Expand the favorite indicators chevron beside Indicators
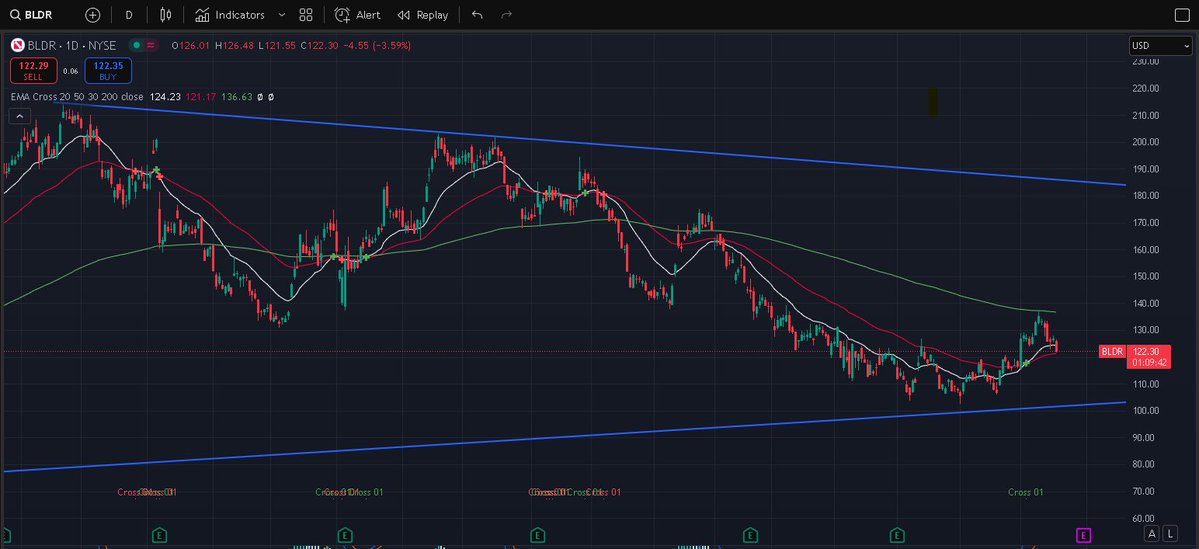1199x549 pixels. pos(281,15)
